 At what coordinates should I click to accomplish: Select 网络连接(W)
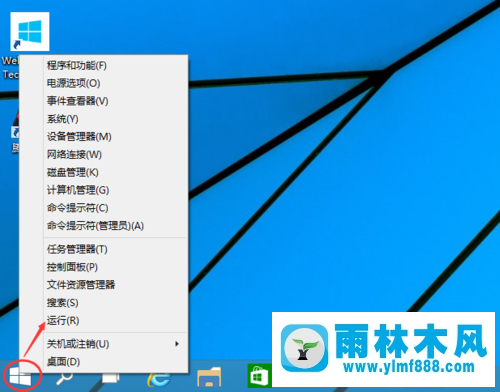coord(104,154)
